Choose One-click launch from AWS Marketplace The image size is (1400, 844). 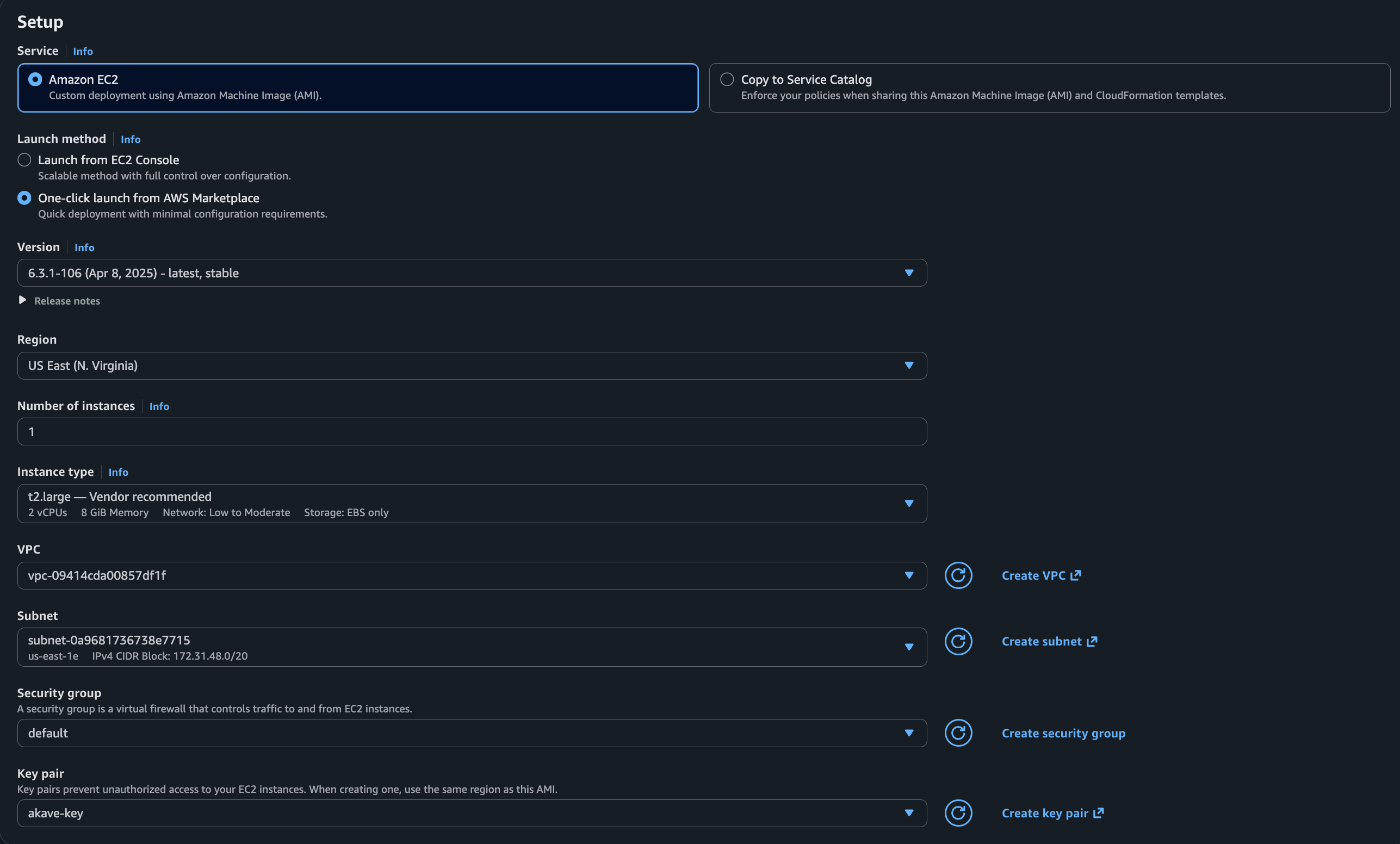pos(24,198)
